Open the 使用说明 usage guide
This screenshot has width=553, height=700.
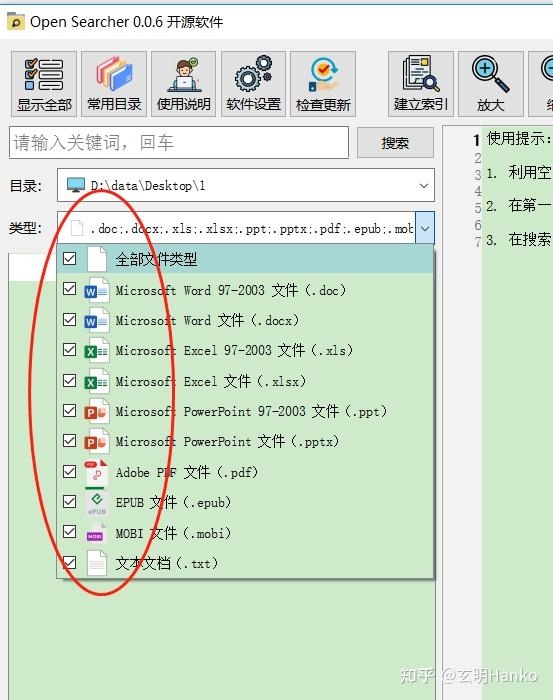183,84
